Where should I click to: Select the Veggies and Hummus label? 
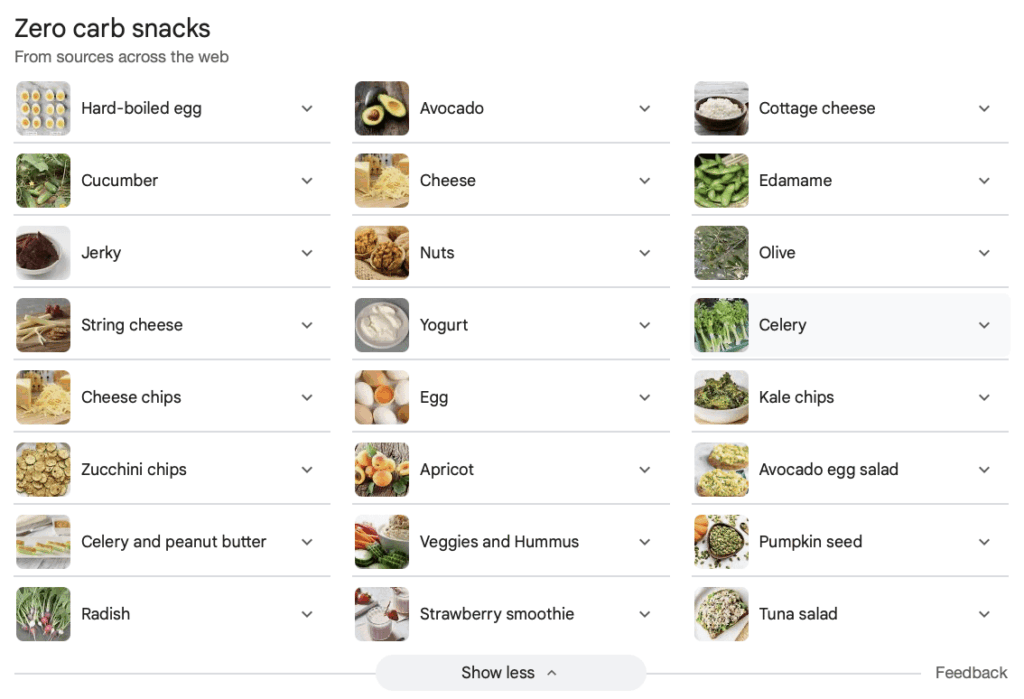(499, 542)
